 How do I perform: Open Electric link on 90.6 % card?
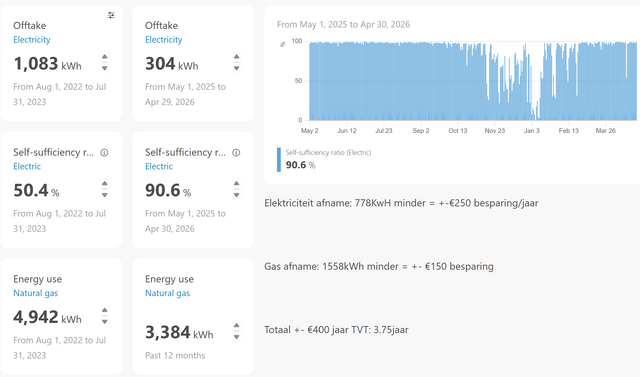[x=159, y=166]
